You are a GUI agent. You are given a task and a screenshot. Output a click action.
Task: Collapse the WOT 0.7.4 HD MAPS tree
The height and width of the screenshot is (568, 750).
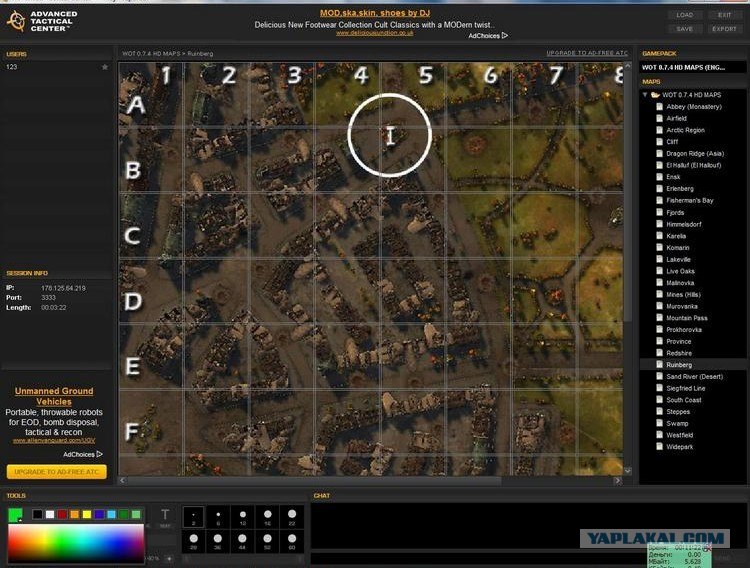point(645,95)
